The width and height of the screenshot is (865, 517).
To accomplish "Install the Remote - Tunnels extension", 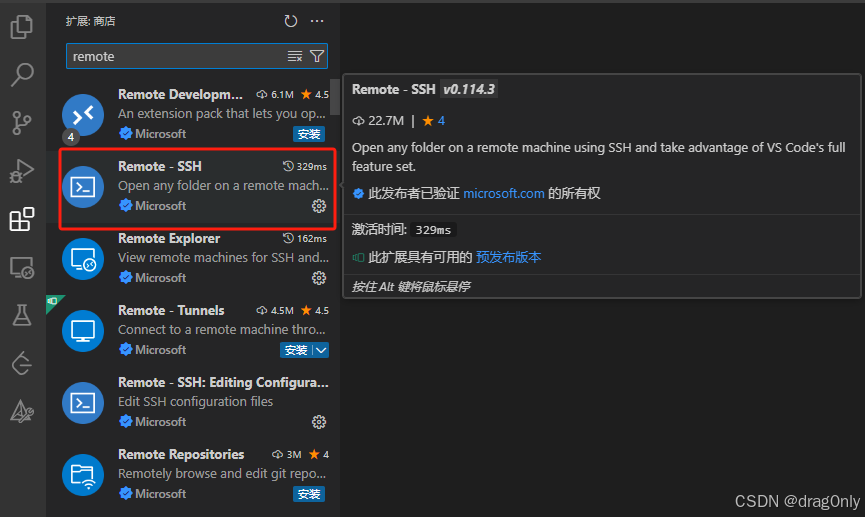I will click(x=296, y=350).
